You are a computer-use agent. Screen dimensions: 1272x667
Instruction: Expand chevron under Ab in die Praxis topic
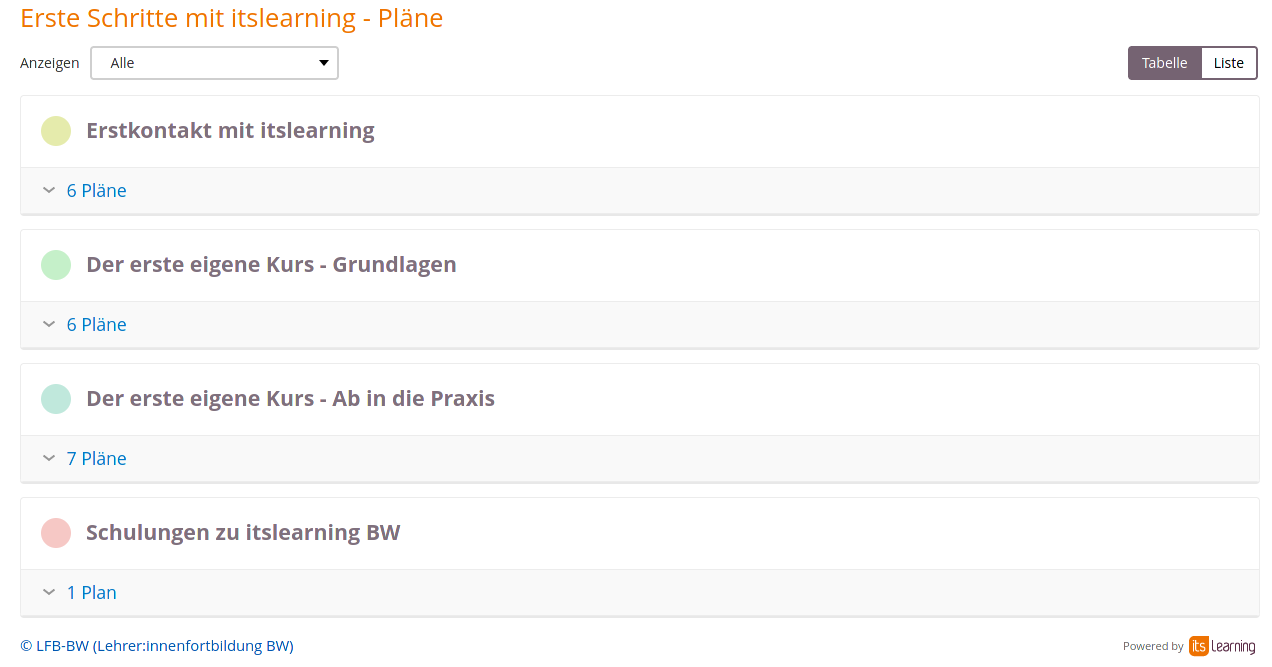49,458
